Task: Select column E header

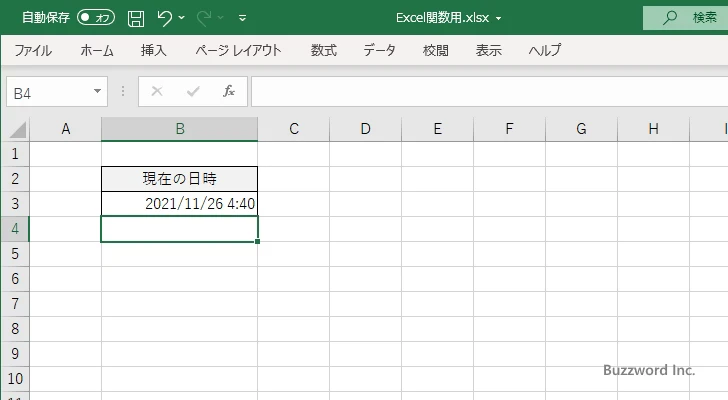Action: 438,129
